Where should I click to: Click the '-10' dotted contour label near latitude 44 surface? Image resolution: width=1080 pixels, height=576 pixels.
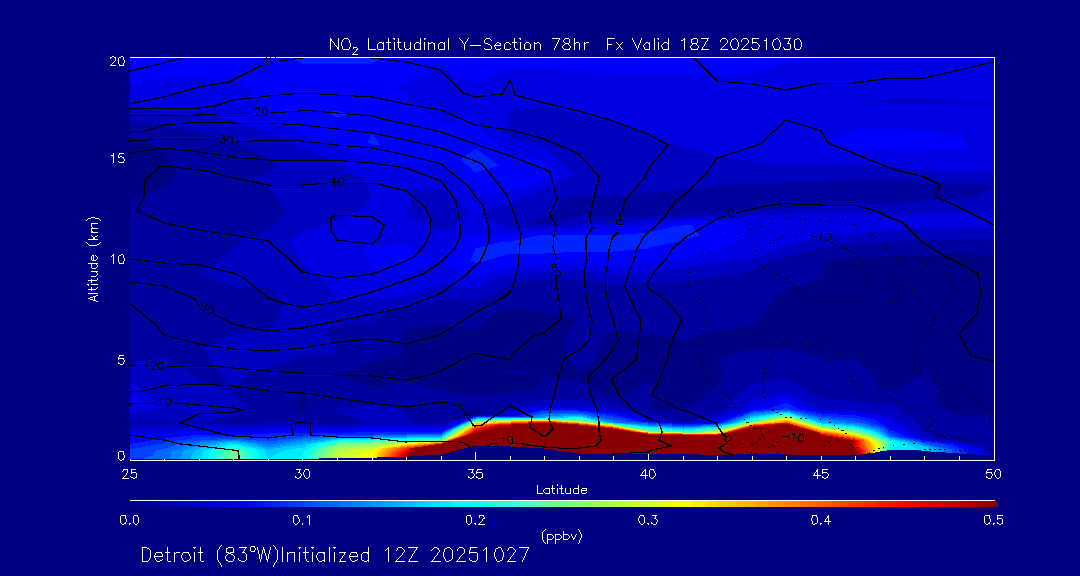pyautogui.click(x=793, y=438)
